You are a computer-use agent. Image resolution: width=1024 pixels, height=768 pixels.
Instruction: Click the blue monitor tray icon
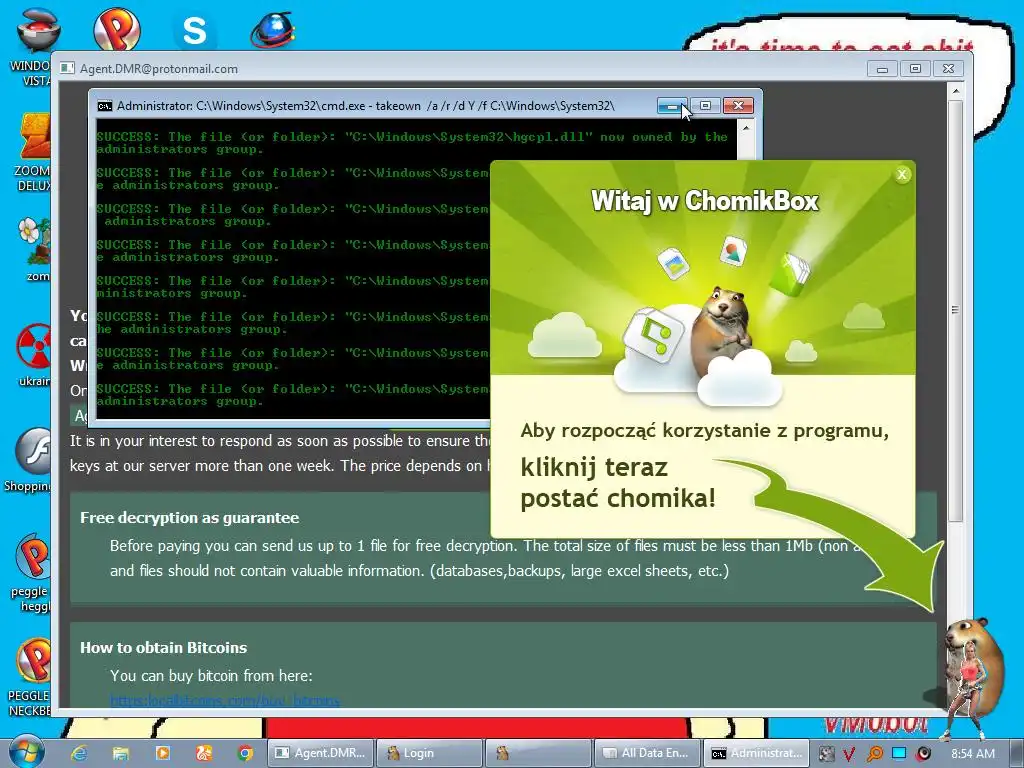[x=899, y=753]
